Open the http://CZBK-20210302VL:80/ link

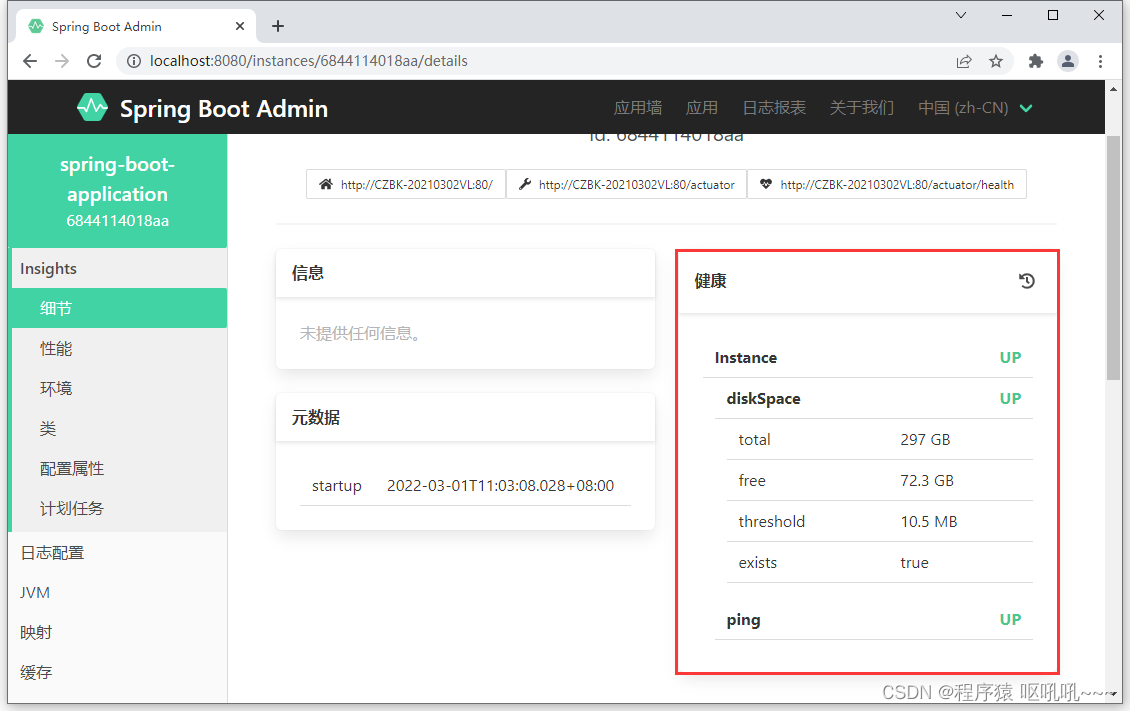click(406, 184)
